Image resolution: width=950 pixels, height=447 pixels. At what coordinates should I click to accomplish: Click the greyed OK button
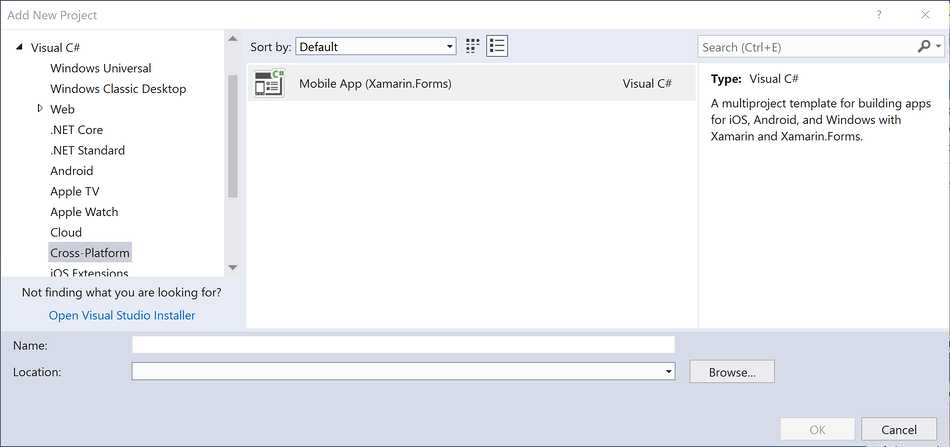[x=817, y=429]
